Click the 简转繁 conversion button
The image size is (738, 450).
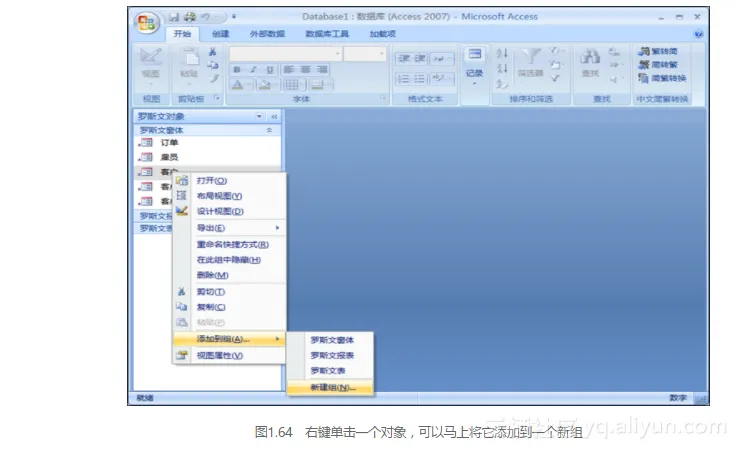pyautogui.click(x=658, y=64)
